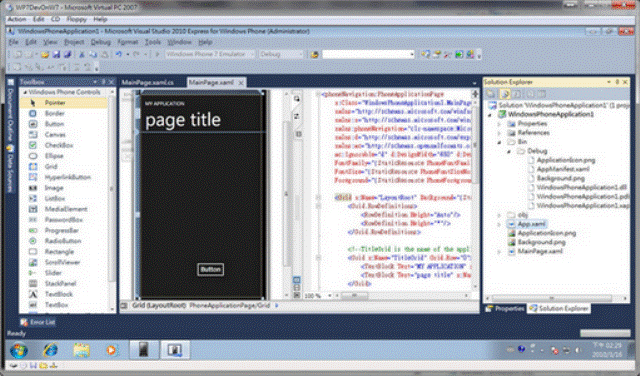Collapse the Bin folder in Solution Explorer
The width and height of the screenshot is (640, 376).
coord(499,142)
